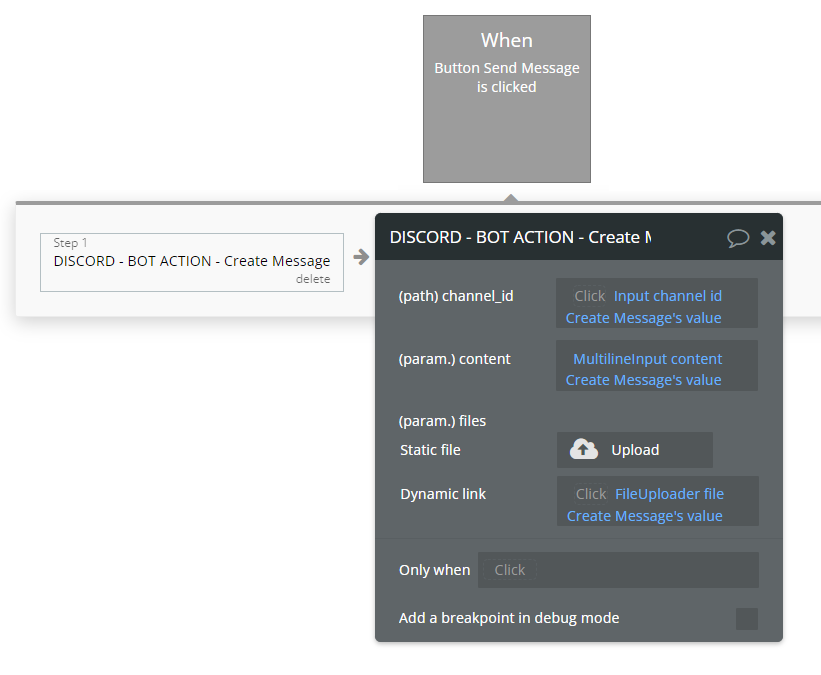The height and width of the screenshot is (675, 821).
Task: Click the Add a breakpoint in debug mode text
Action: (509, 618)
